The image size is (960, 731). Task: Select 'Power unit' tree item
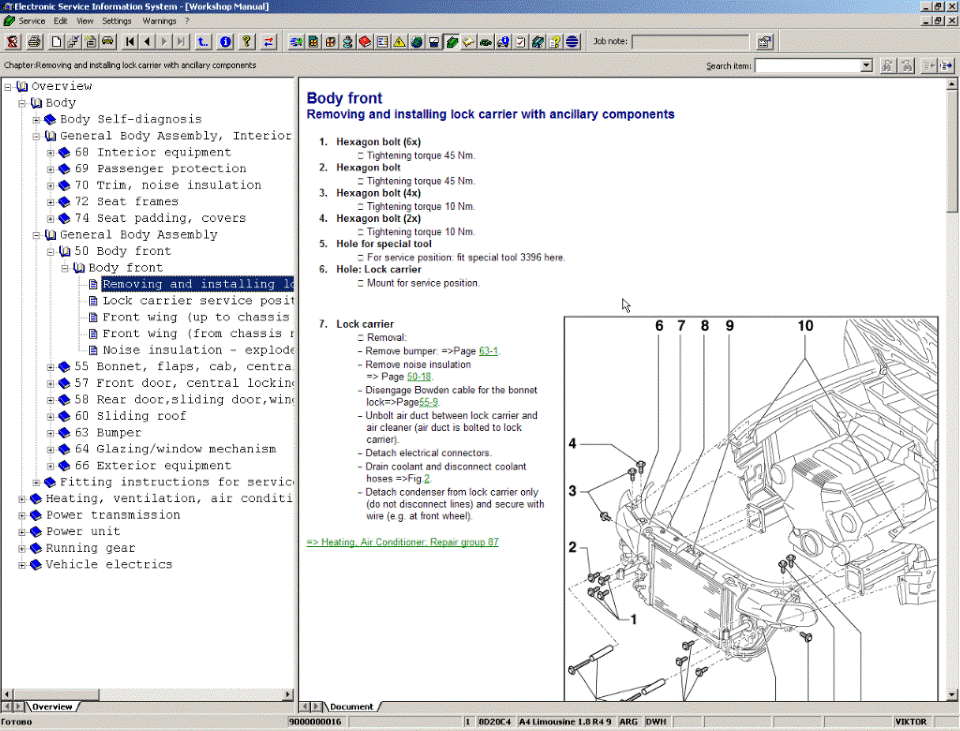point(83,531)
